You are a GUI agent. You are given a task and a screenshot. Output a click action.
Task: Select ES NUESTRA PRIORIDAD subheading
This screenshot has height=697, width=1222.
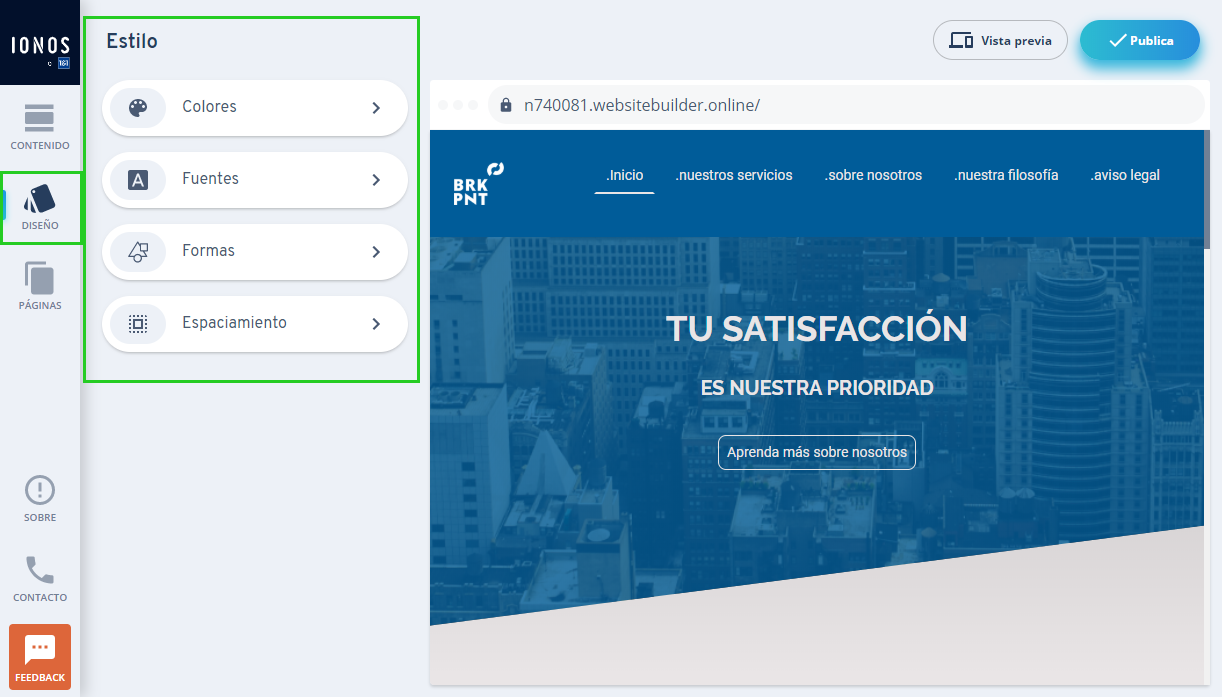tap(817, 388)
